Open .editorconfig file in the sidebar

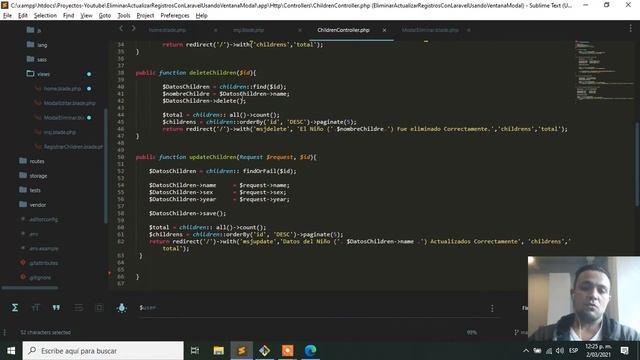[40, 219]
